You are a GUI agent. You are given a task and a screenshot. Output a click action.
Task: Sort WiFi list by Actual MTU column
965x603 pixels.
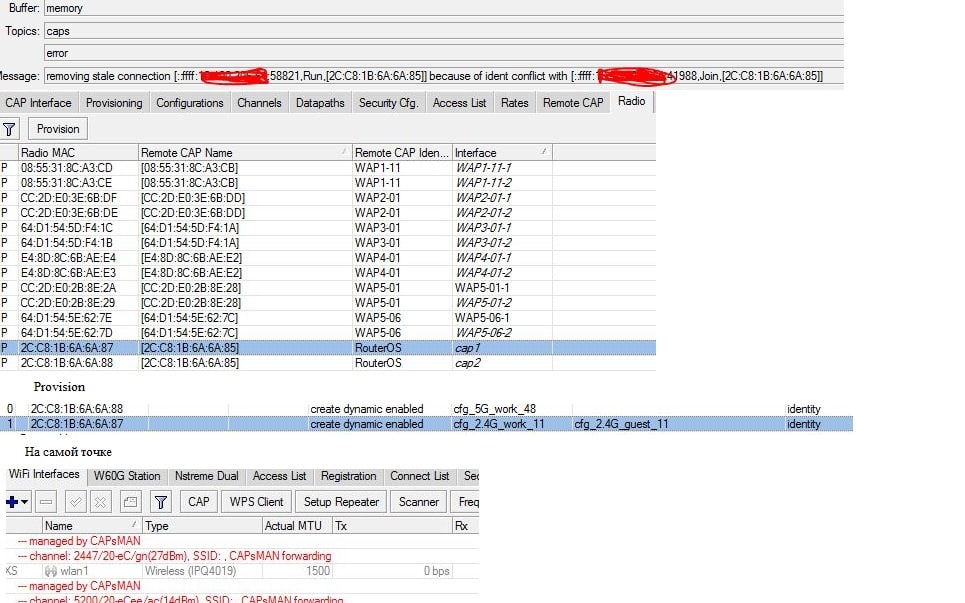tap(297, 526)
